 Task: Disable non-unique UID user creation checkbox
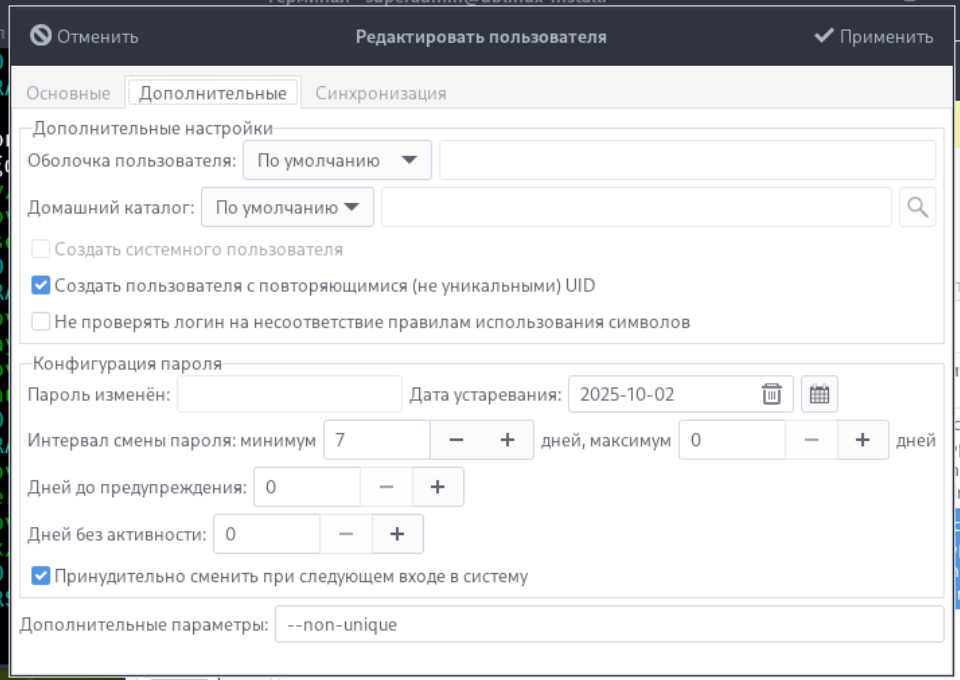(x=41, y=286)
